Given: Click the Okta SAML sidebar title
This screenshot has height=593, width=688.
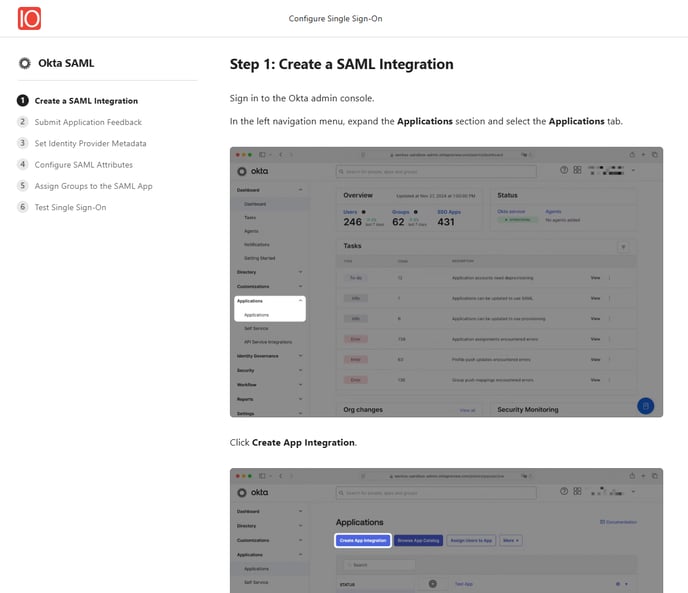Looking at the screenshot, I should pos(66,63).
